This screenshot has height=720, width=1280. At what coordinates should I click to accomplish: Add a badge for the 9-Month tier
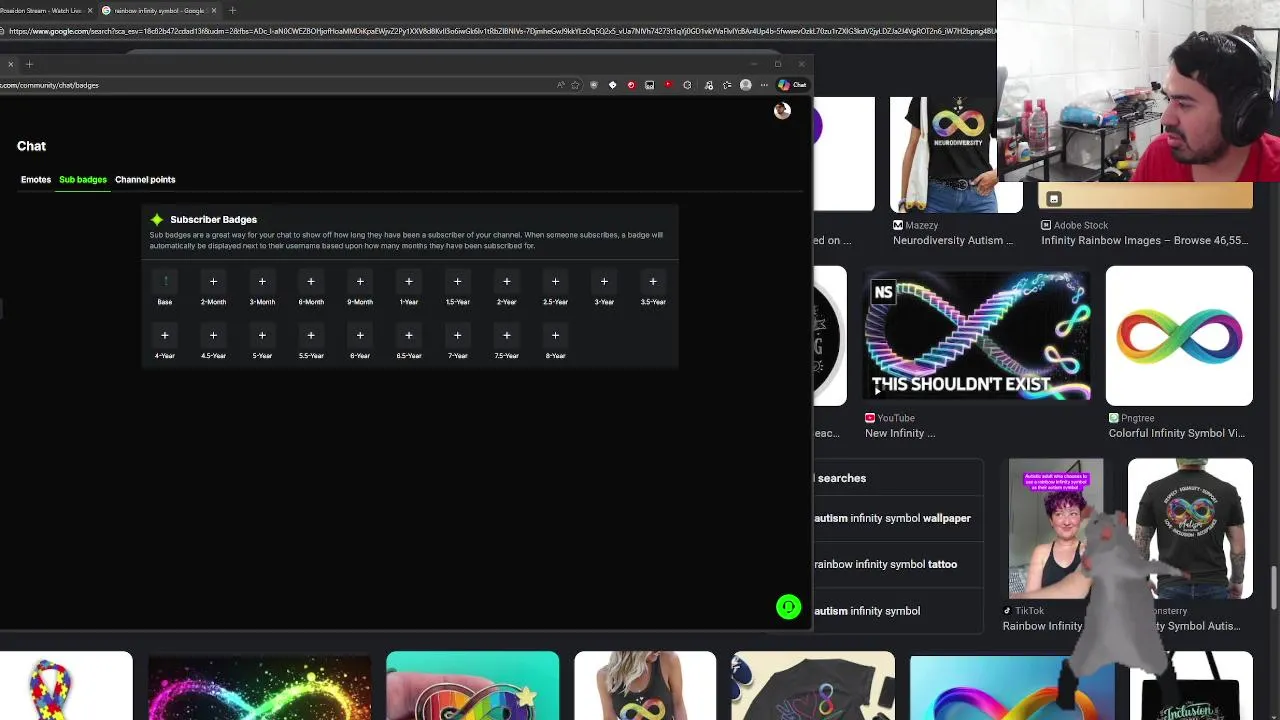360,282
